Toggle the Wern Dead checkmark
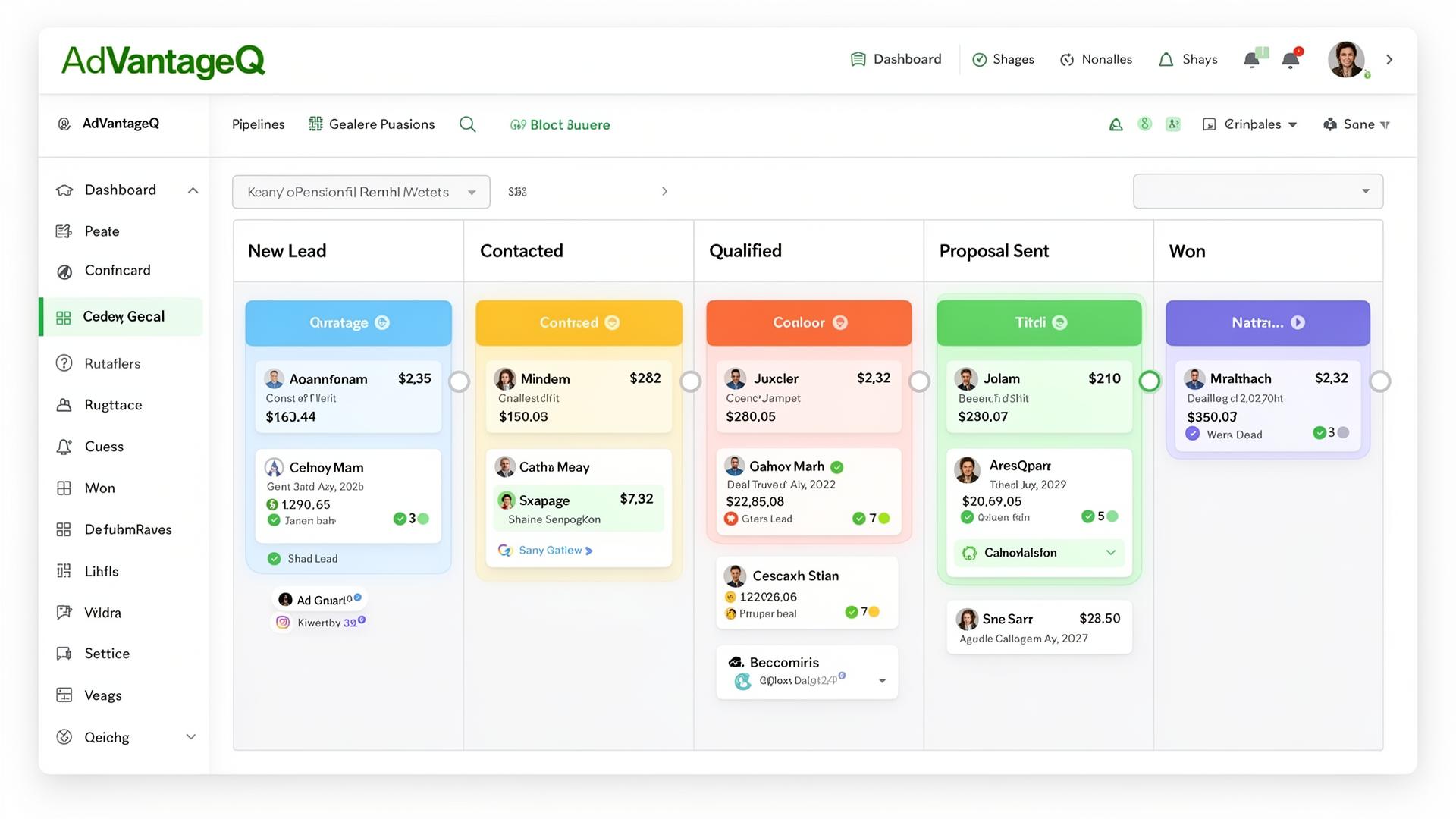Image resolution: width=1456 pixels, height=819 pixels. pos(1193,434)
